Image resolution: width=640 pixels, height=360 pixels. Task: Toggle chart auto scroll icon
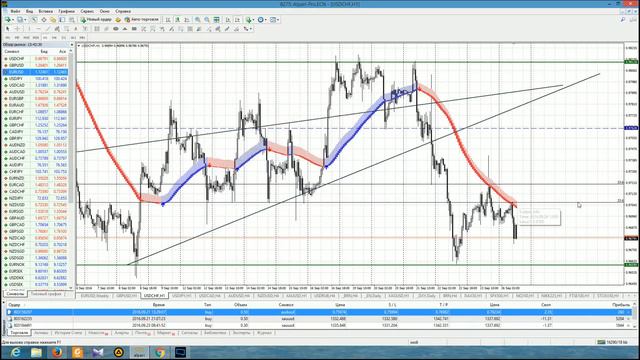point(228,20)
